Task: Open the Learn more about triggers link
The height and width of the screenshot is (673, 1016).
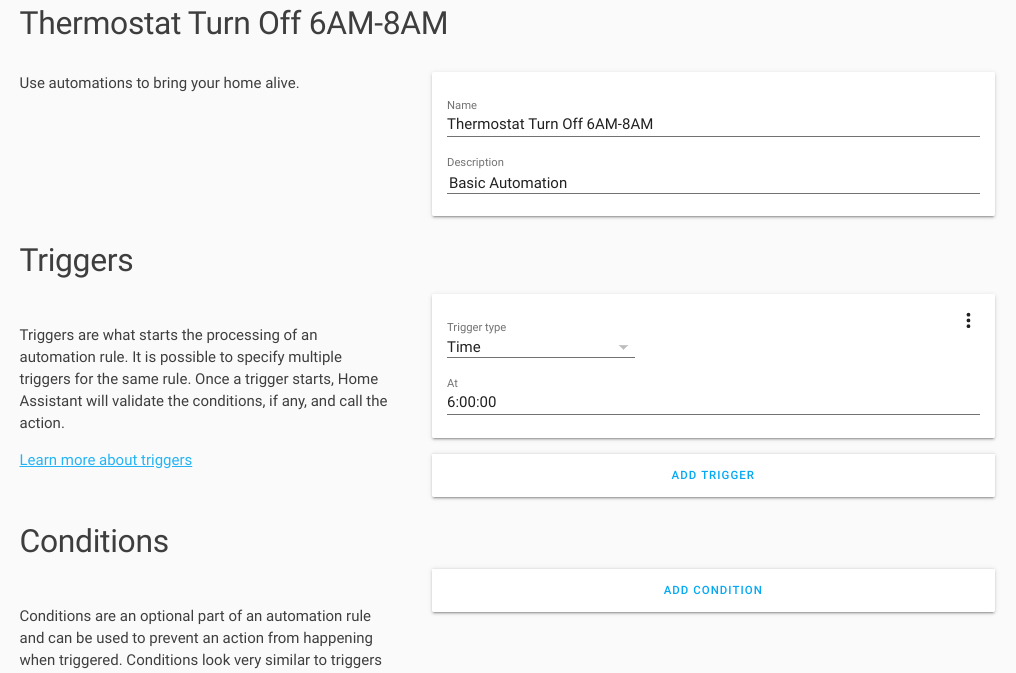Action: point(106,460)
